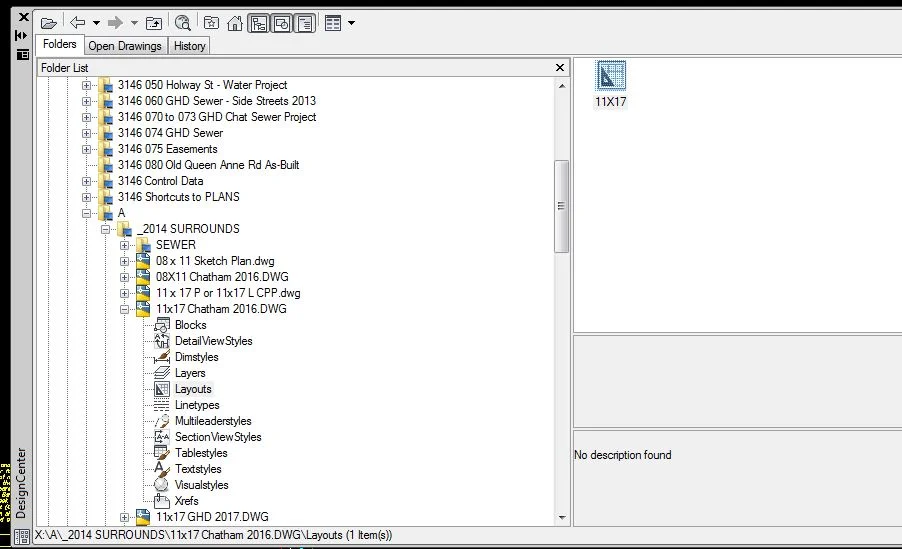Select the Textstyles icon

[162, 469]
